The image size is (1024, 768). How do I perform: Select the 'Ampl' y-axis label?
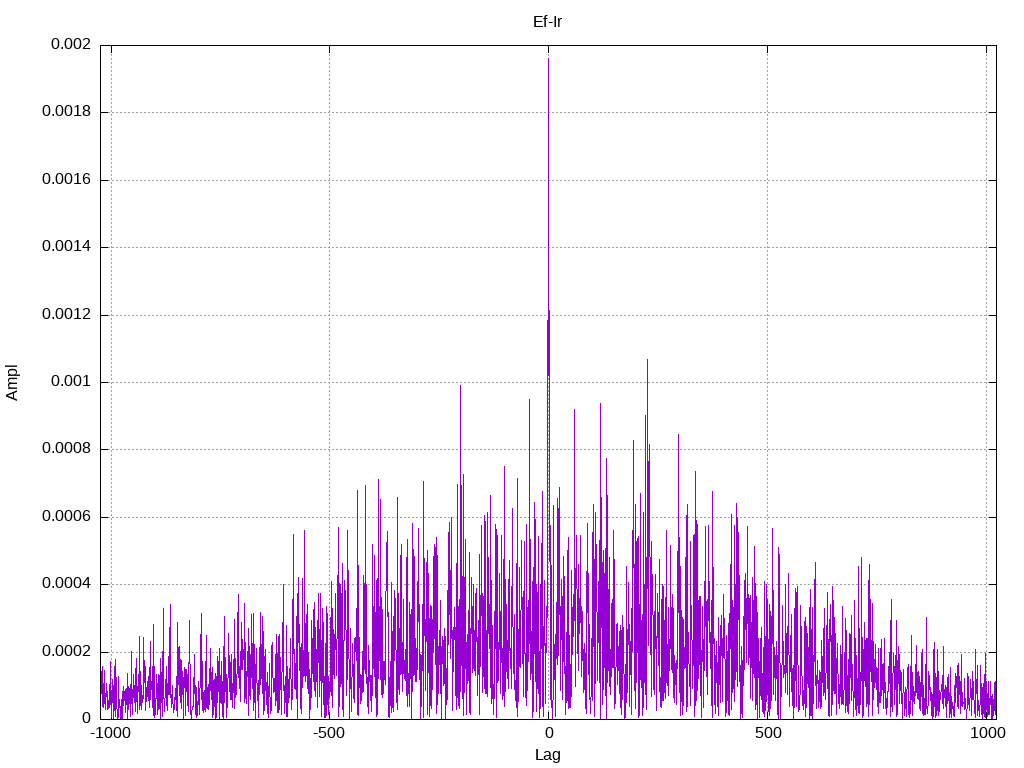[x=12, y=383]
